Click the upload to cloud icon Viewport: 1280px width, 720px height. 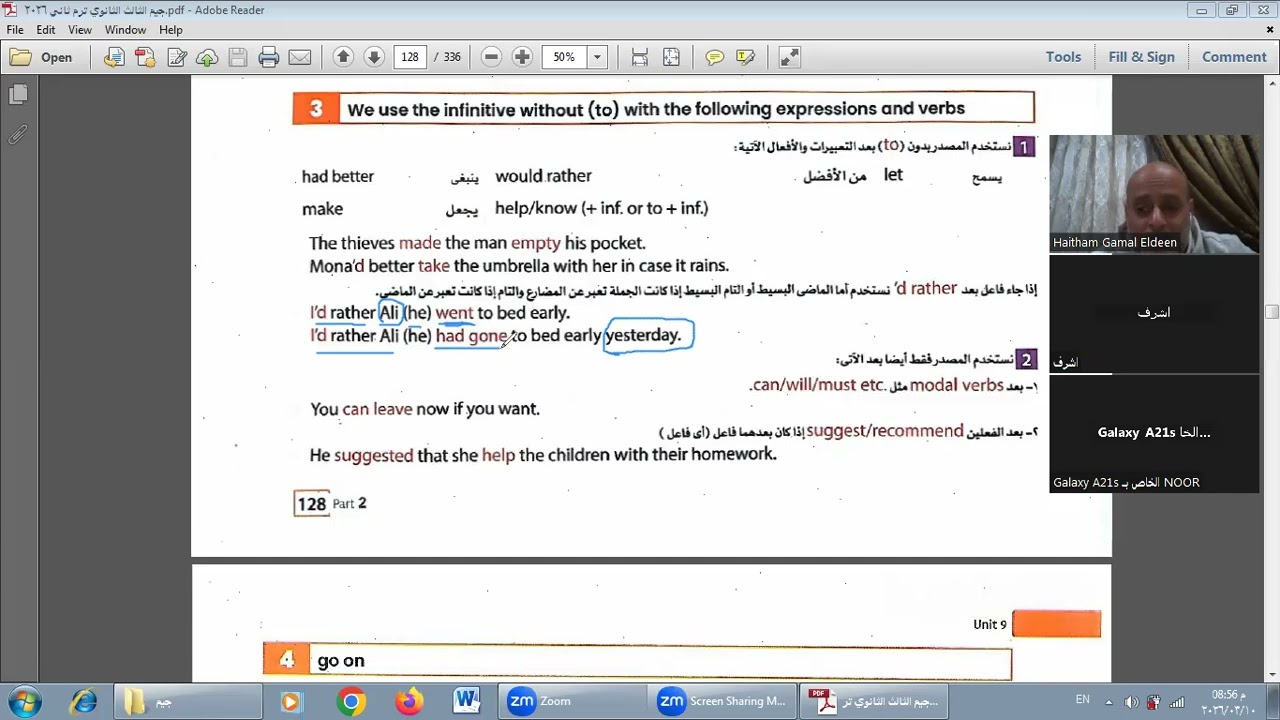[x=207, y=57]
